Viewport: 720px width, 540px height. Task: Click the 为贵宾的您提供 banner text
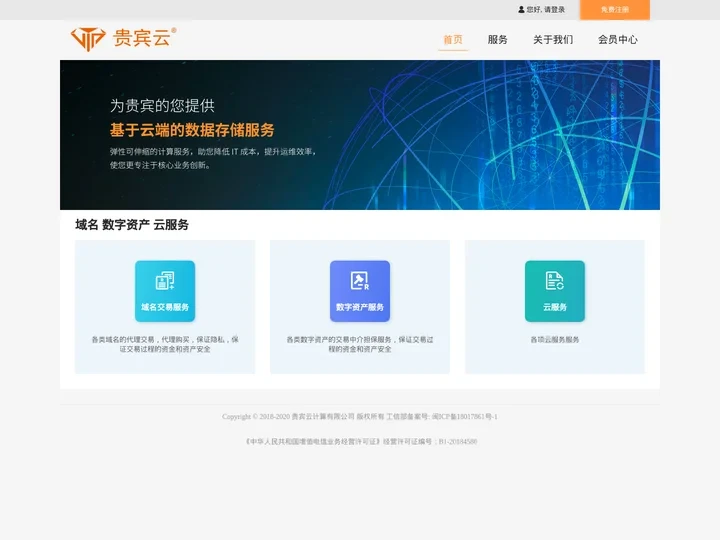(x=162, y=106)
